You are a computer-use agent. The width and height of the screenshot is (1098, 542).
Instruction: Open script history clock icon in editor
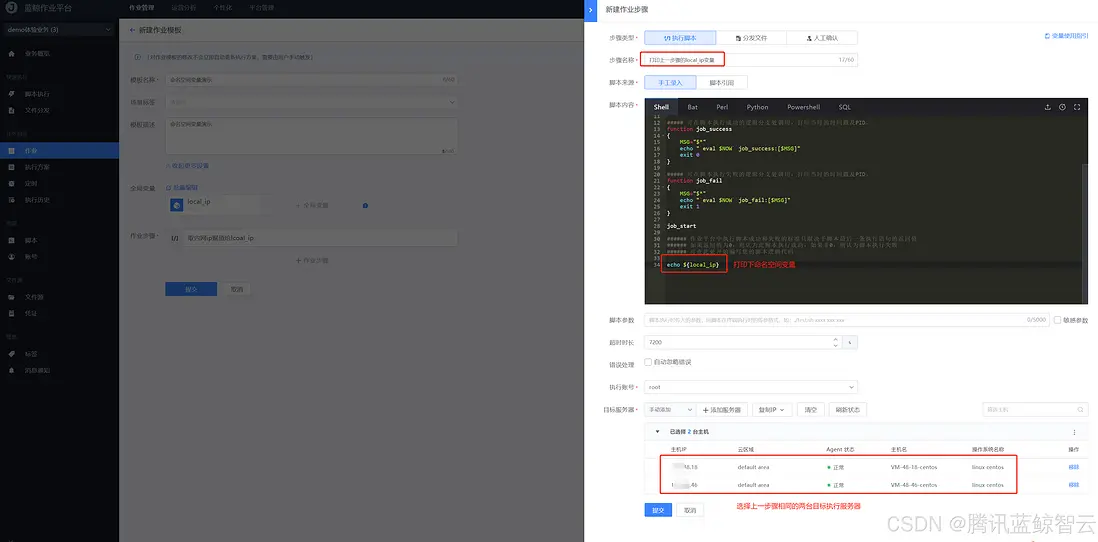pos(1062,107)
